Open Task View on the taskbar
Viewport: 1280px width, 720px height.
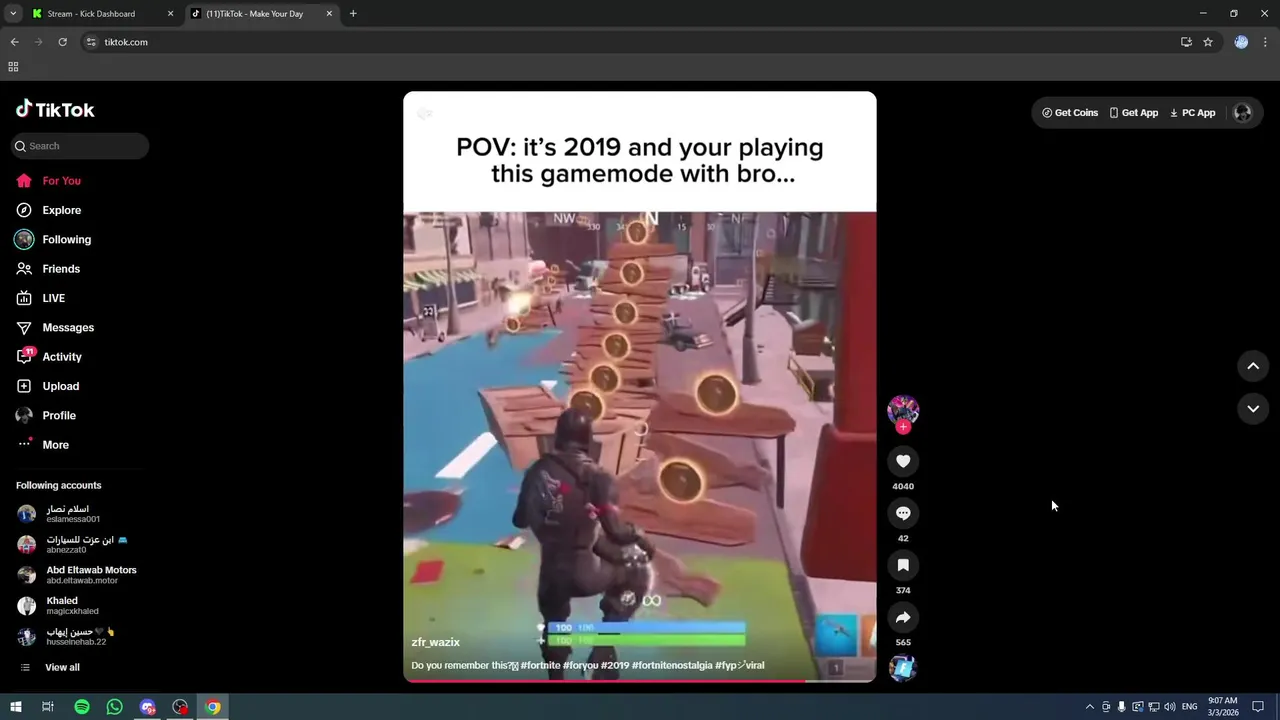tap(47, 707)
